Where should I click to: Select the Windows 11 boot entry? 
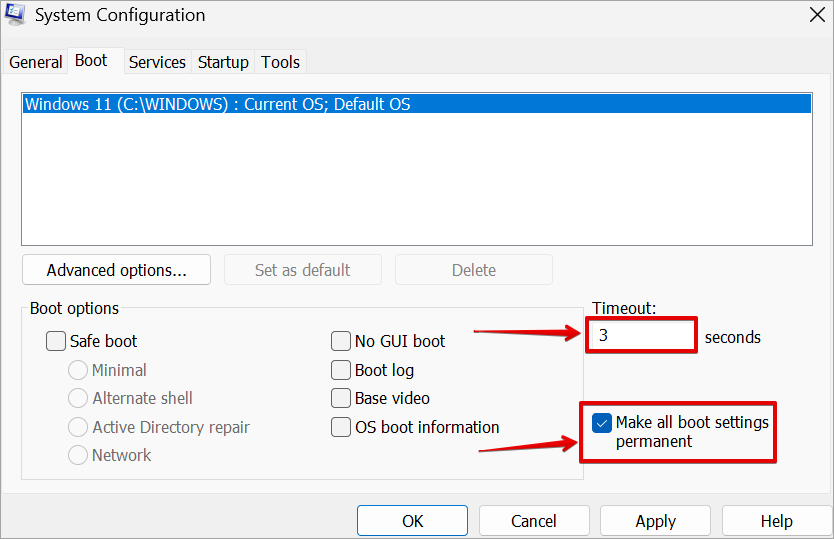tap(217, 104)
